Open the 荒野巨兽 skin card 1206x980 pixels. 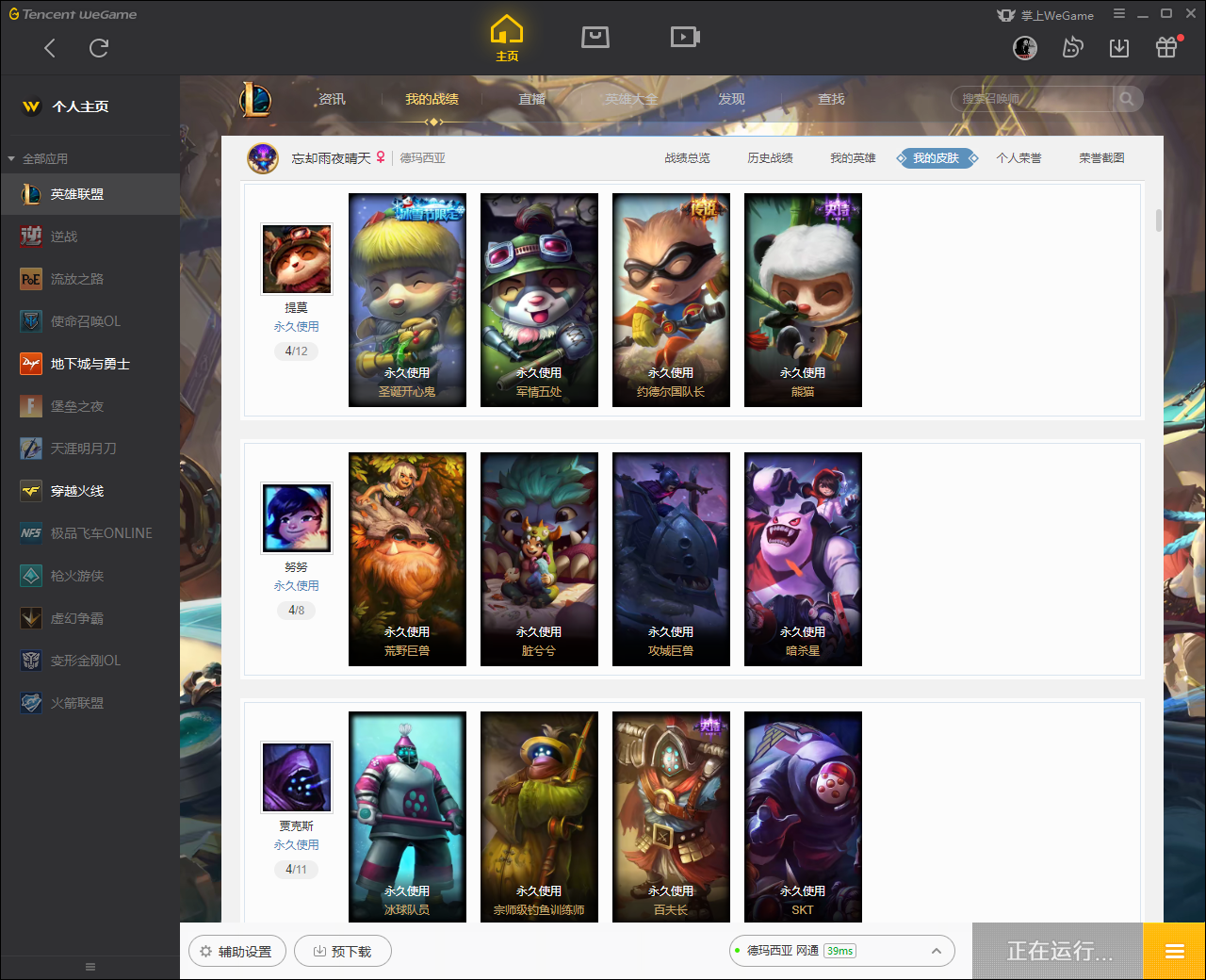pyautogui.click(x=407, y=559)
